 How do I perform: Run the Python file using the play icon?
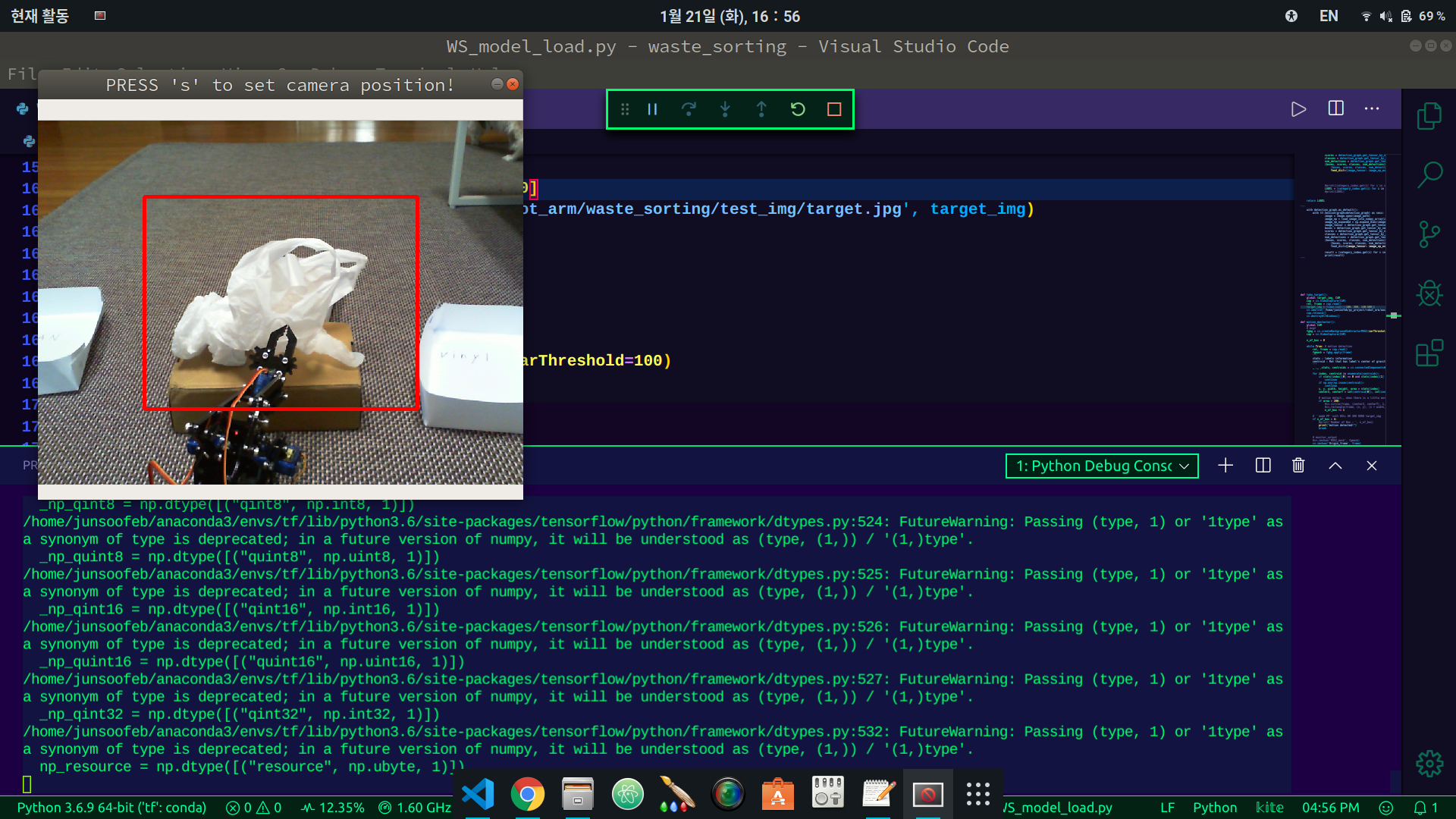(1298, 108)
